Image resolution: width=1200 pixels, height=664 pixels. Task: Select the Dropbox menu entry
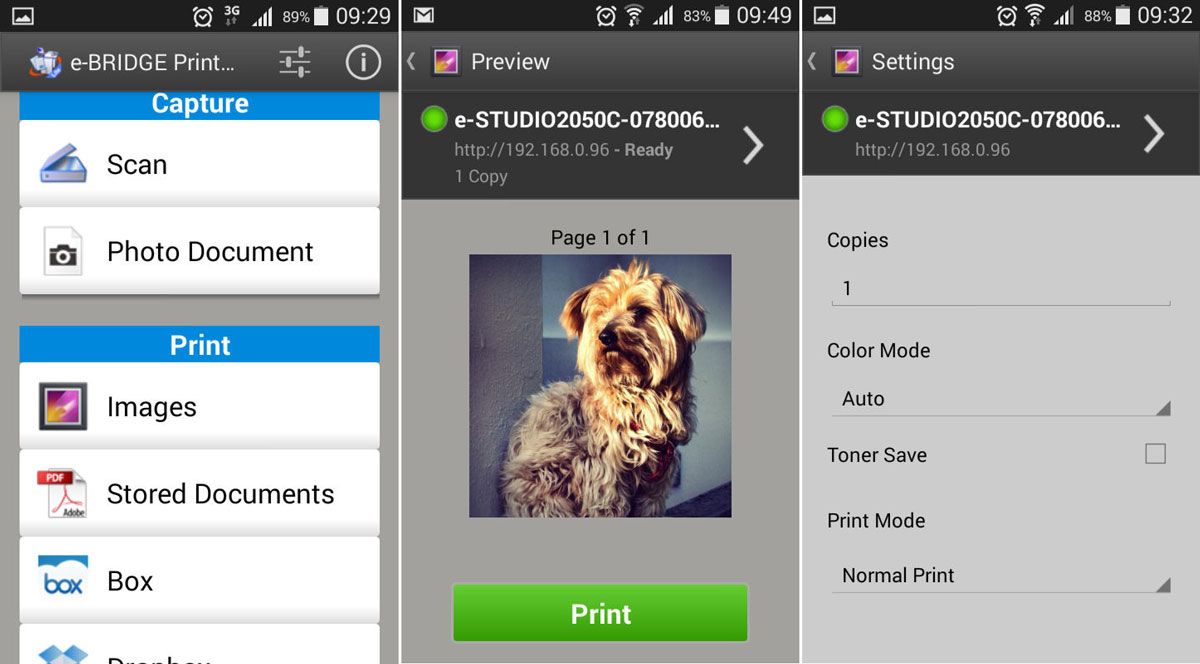(x=199, y=644)
